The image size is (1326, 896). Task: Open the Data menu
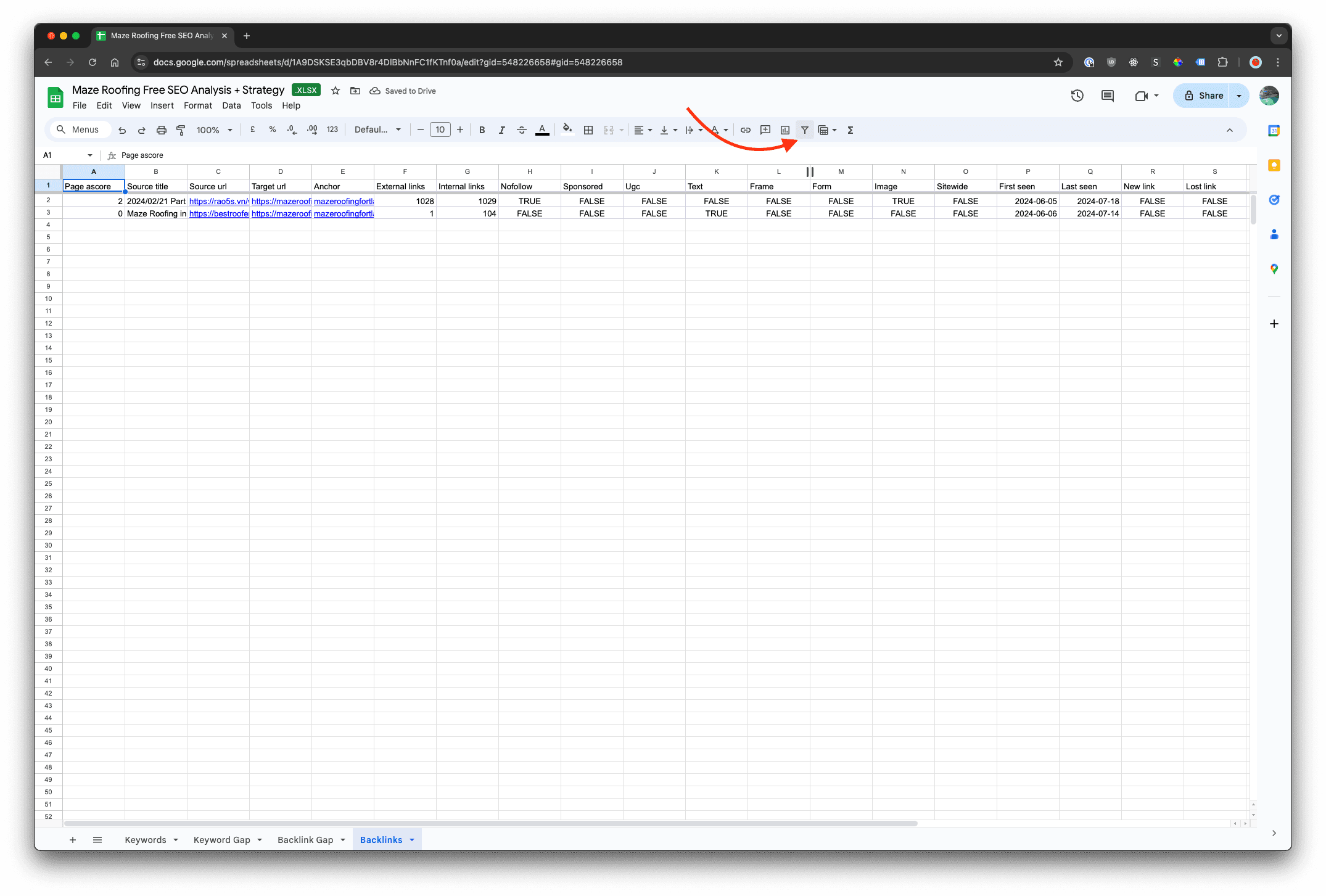pos(231,105)
